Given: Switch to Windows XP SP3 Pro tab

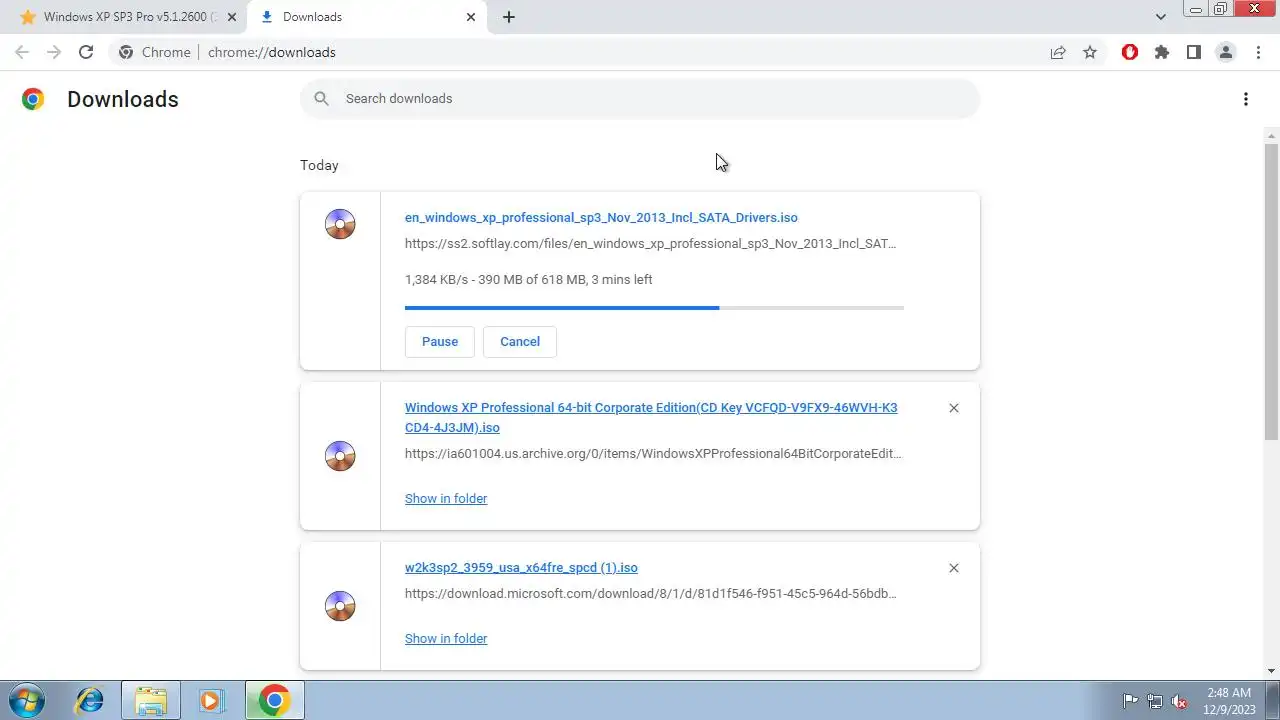Looking at the screenshot, I should (x=126, y=17).
